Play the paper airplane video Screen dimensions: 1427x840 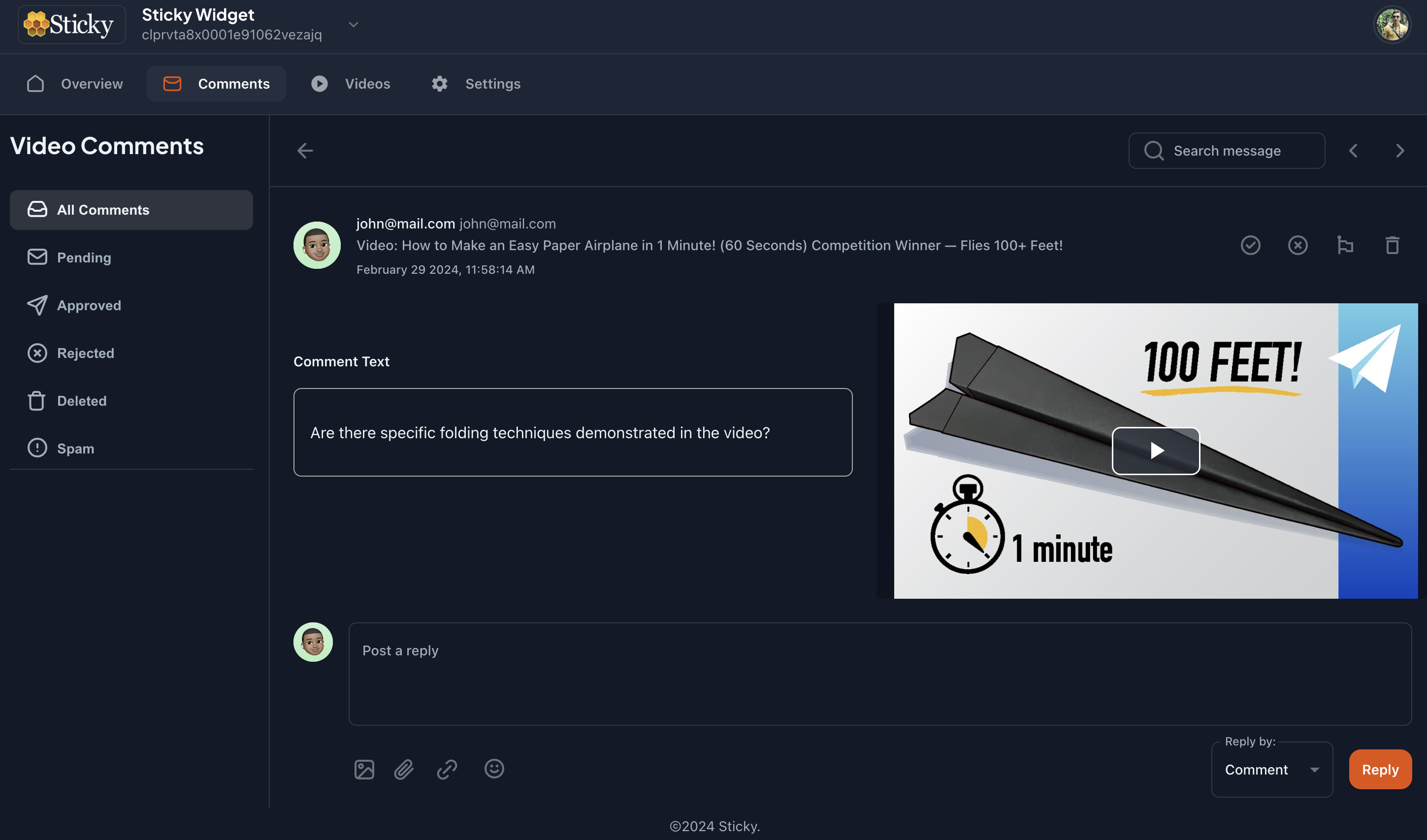click(x=1155, y=451)
